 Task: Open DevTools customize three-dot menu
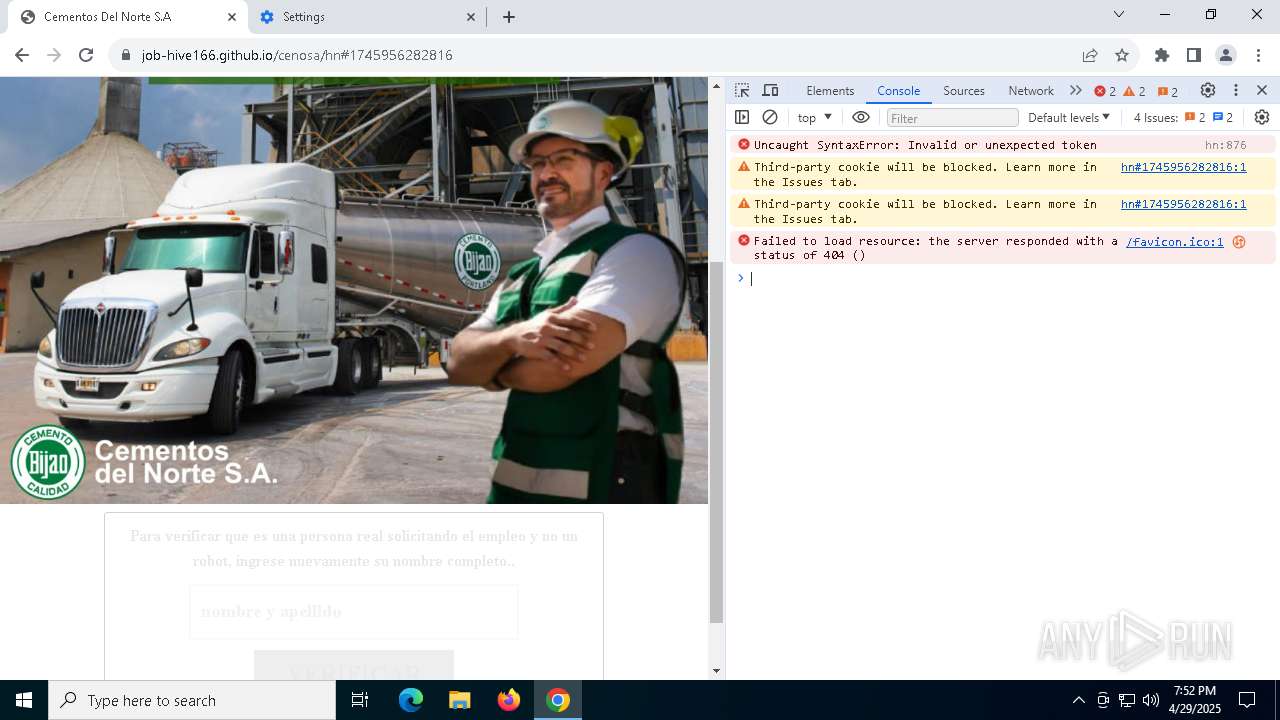click(x=1236, y=90)
